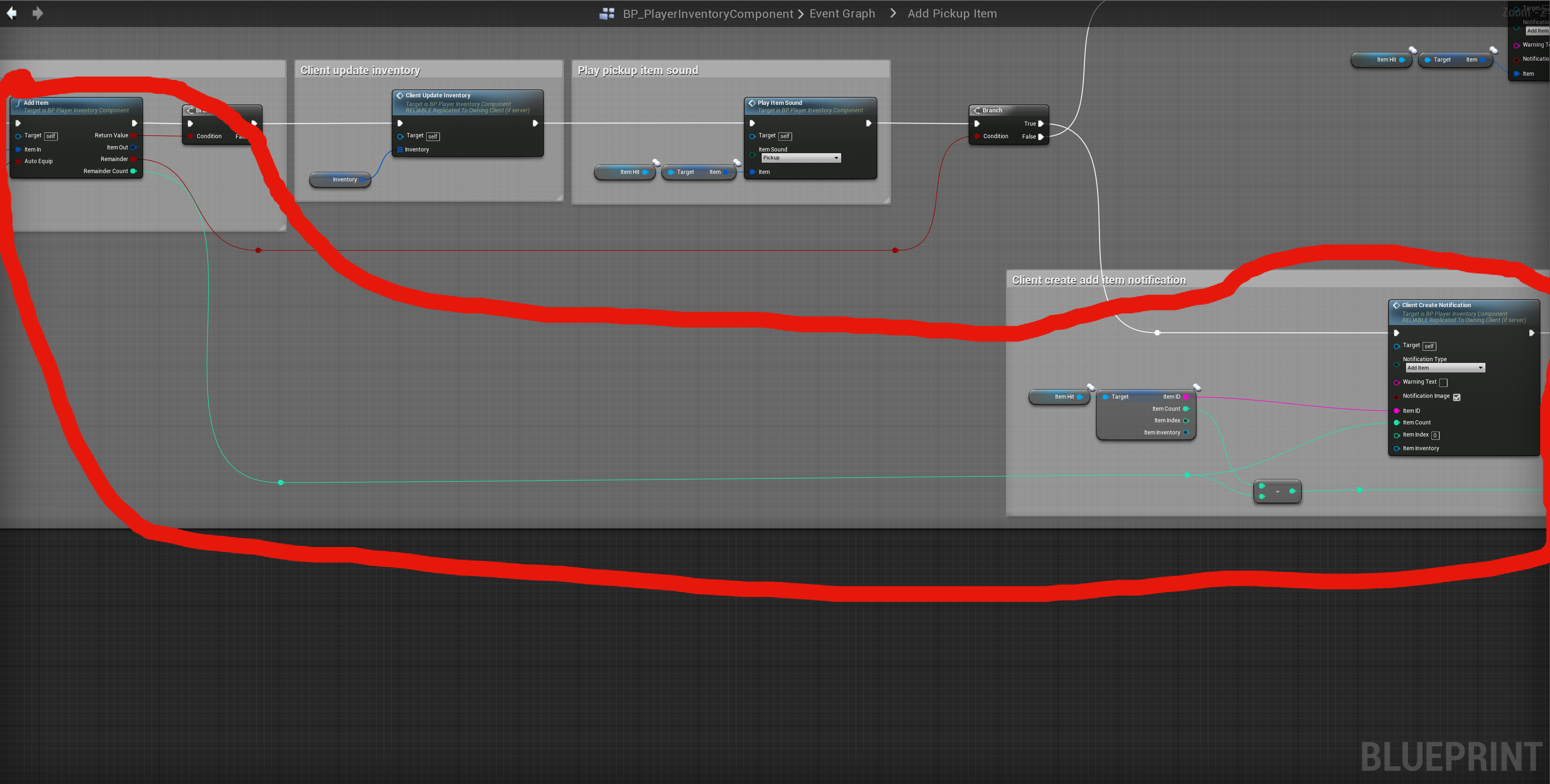The image size is (1550, 784).
Task: Click Client Update Inventory's output exec pin
Action: (535, 123)
